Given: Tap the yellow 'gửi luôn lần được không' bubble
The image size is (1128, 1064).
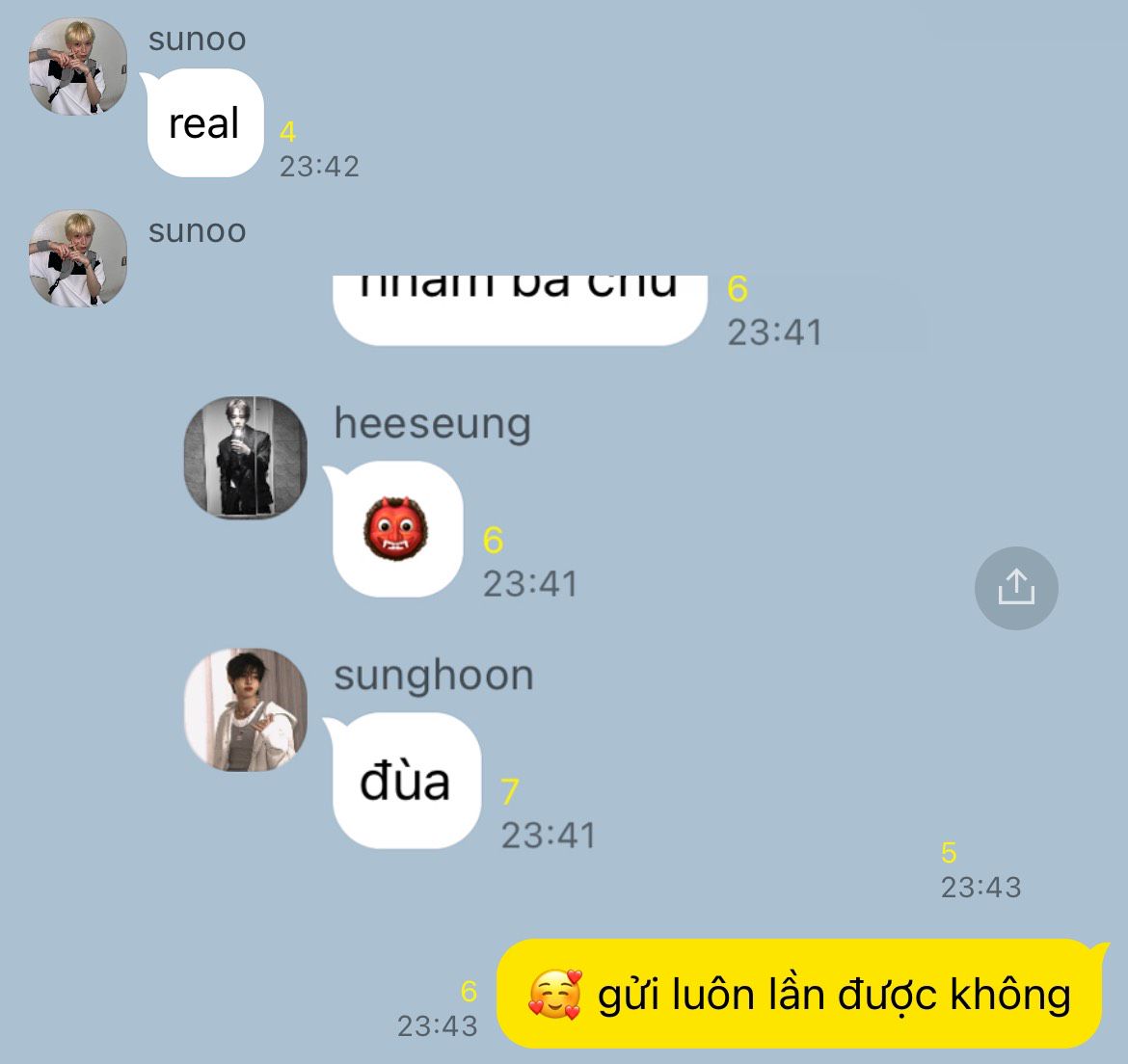Looking at the screenshot, I should [802, 994].
